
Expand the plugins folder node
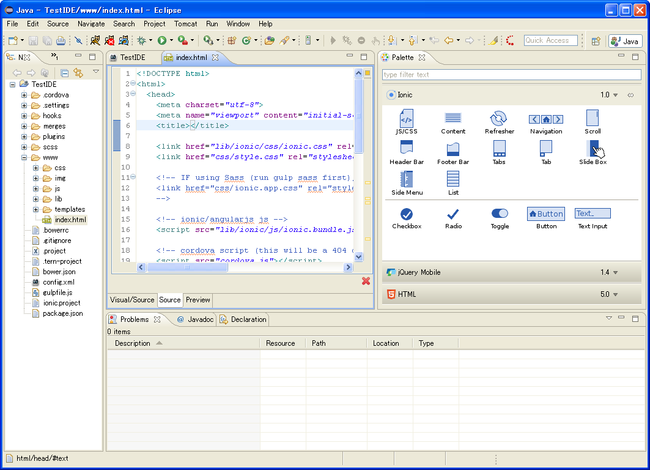(x=24, y=136)
